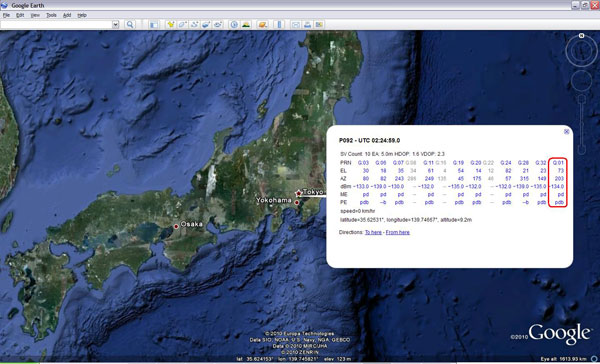Screen dimensions: 600x364
Task: Click the latitude=35.62531 coordinates line
Action: tap(406, 220)
